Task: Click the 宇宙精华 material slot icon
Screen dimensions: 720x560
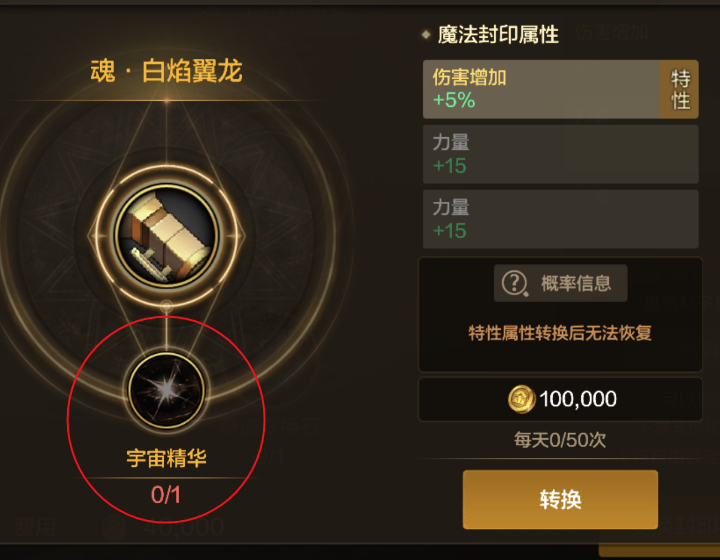Action: [x=166, y=390]
